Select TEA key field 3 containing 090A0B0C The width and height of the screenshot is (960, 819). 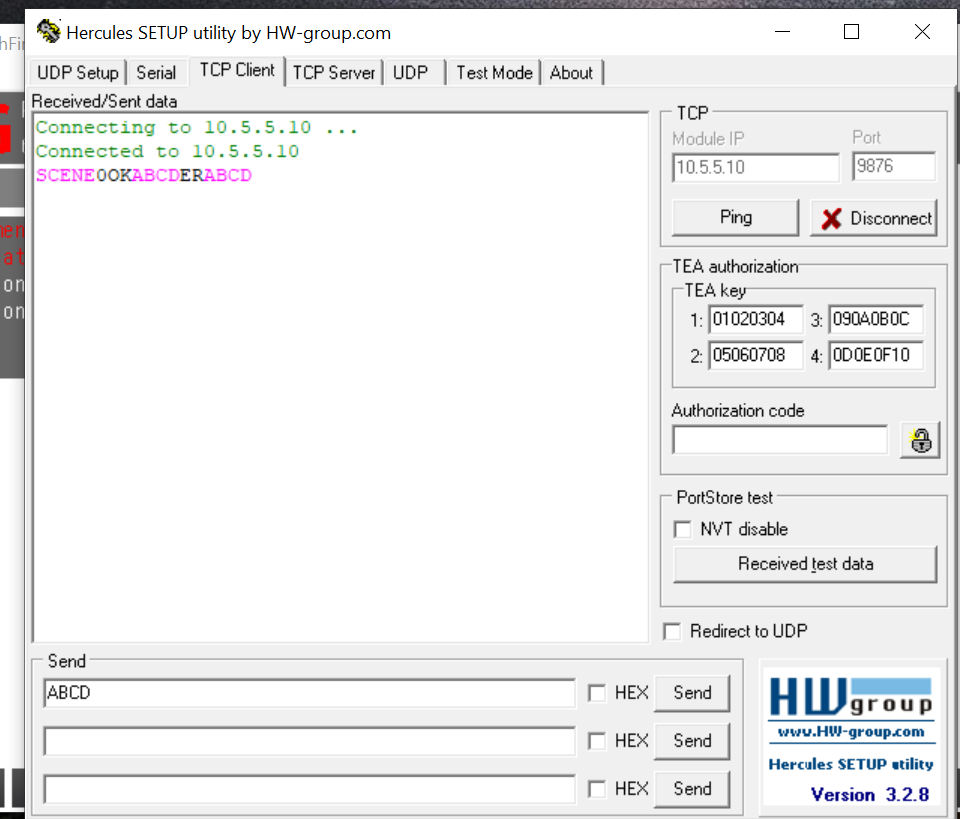[x=876, y=318]
